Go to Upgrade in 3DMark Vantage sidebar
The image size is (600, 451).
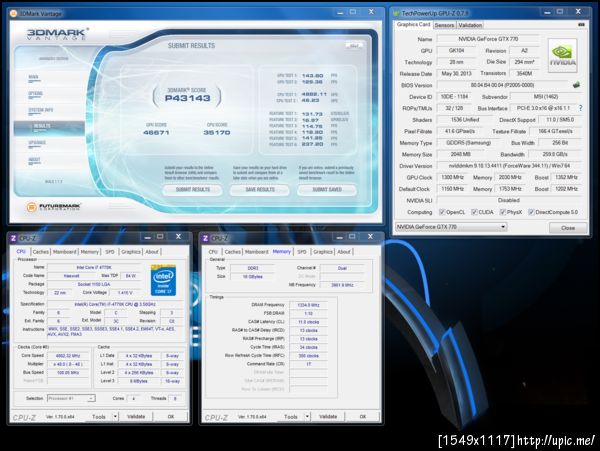click(x=37, y=143)
